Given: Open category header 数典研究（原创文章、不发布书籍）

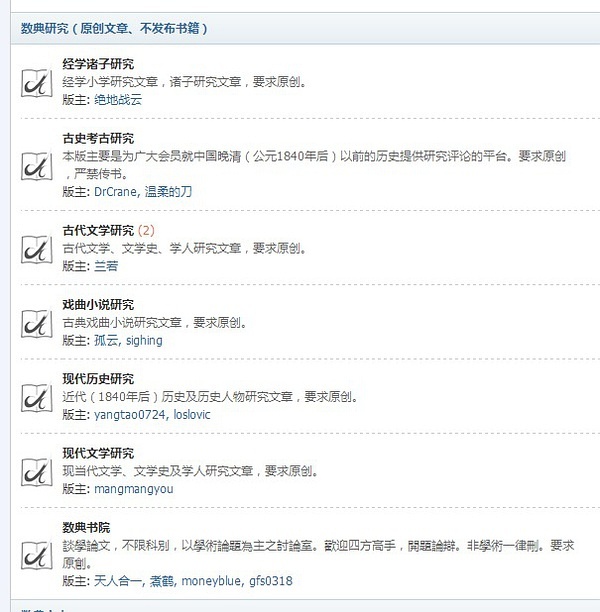Looking at the screenshot, I should (114, 28).
